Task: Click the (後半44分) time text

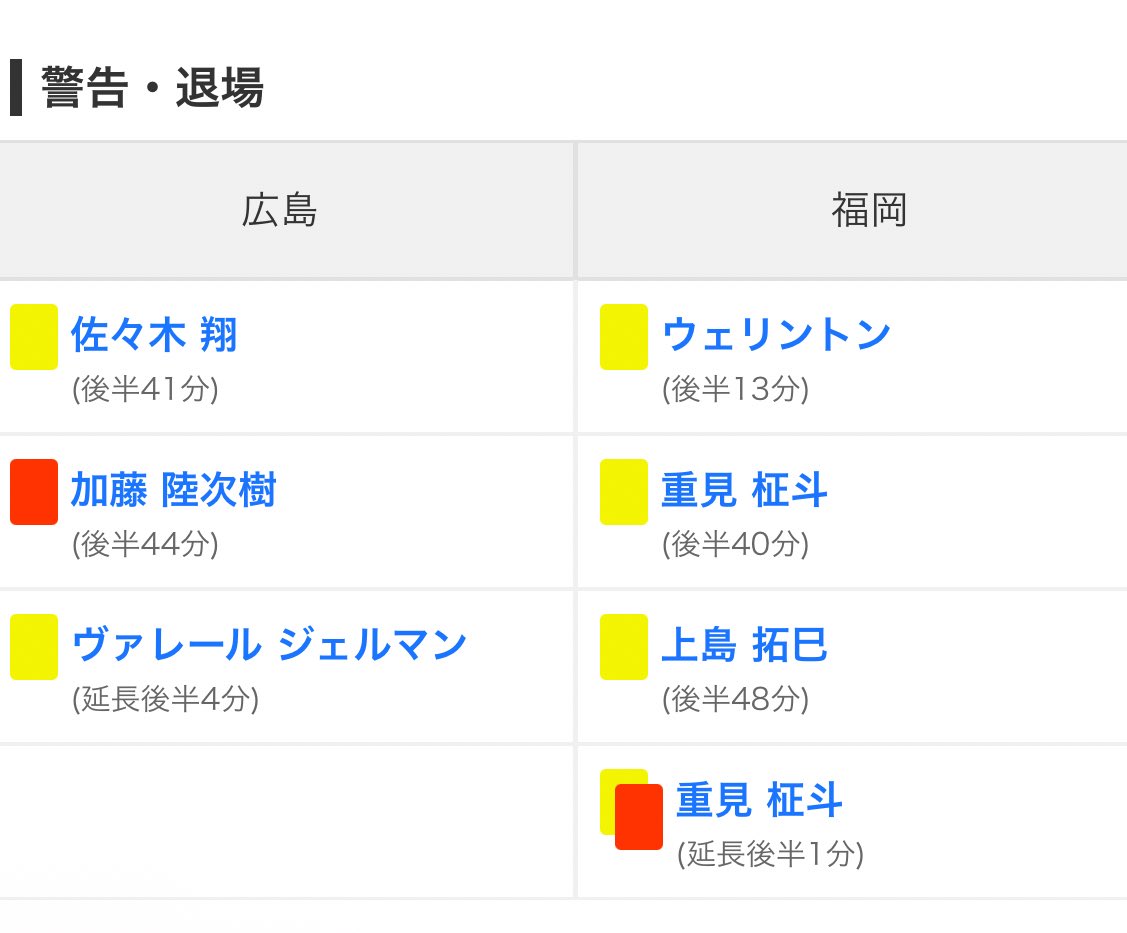Action: click(145, 543)
